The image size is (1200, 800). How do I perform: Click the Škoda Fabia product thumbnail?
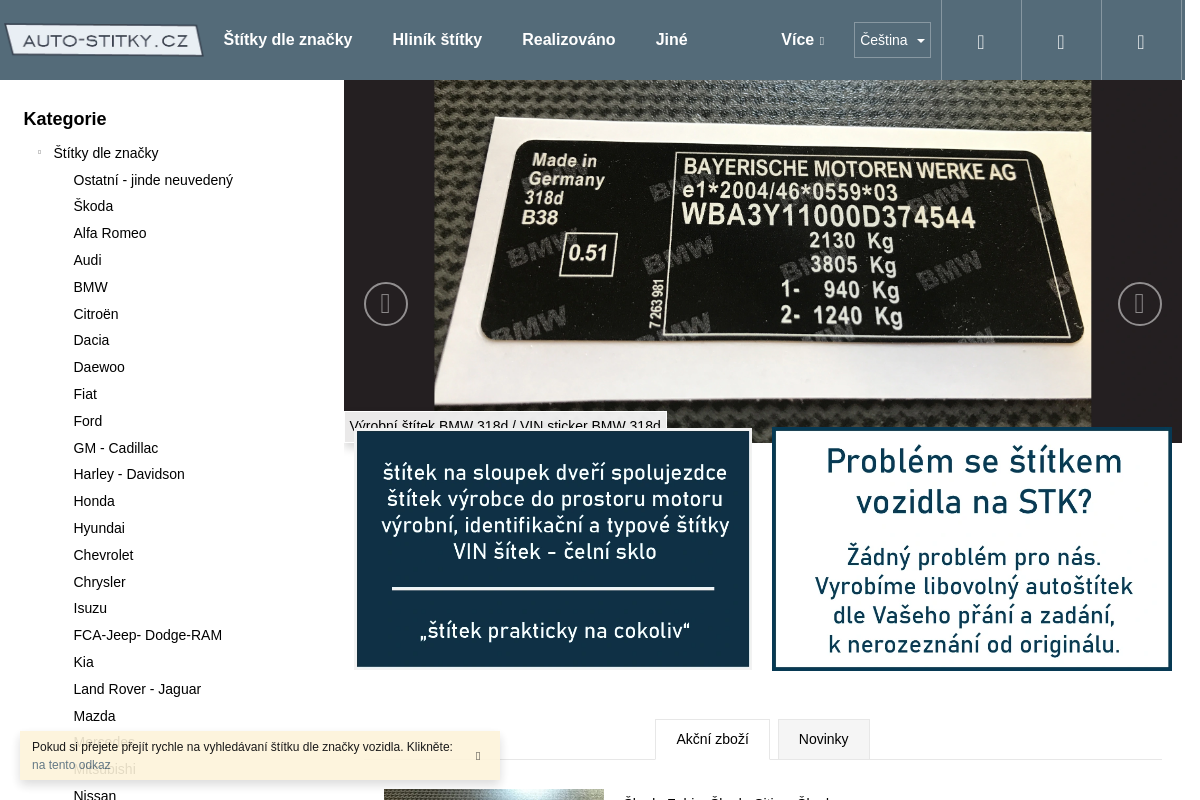coord(493,795)
